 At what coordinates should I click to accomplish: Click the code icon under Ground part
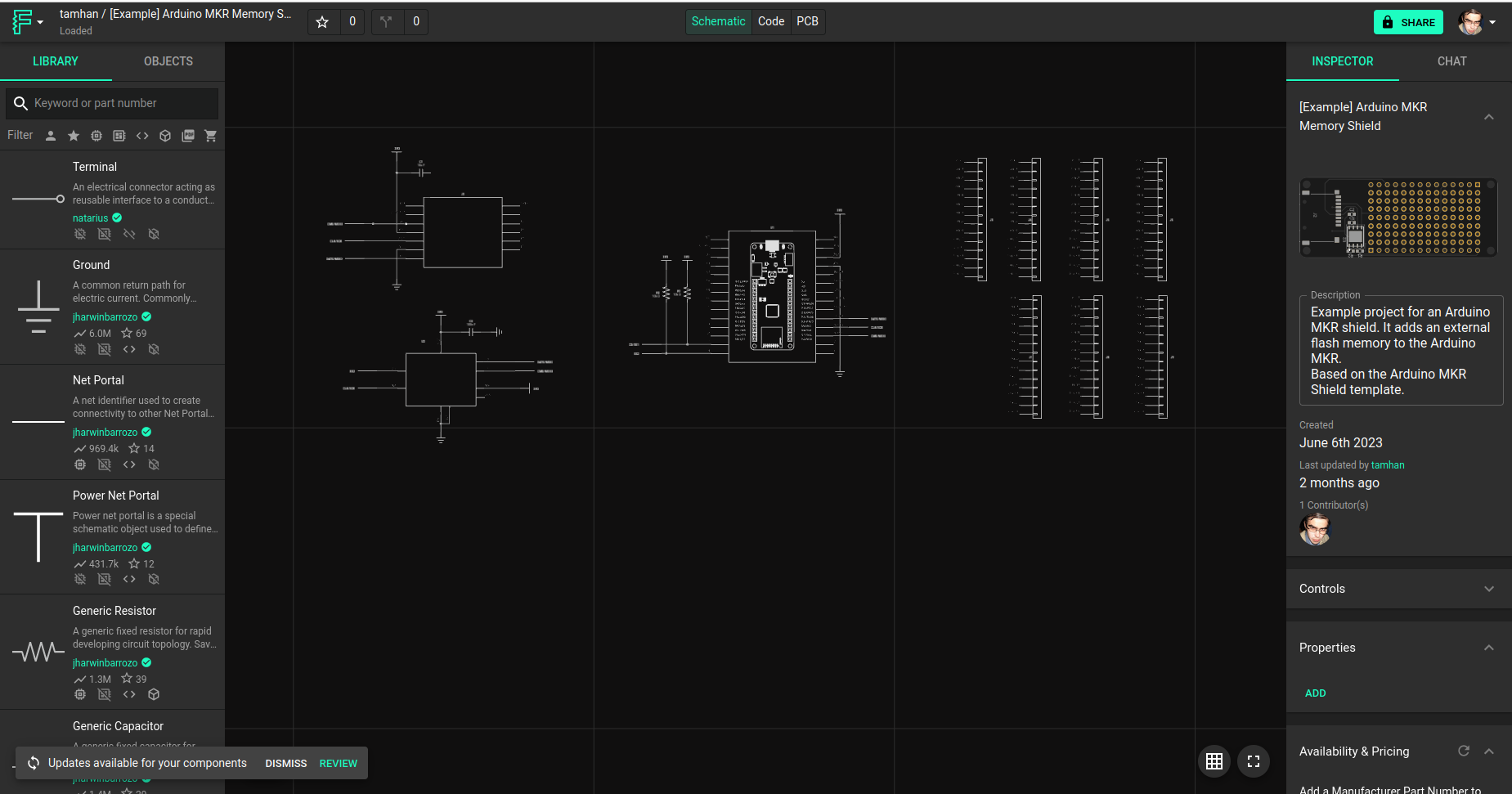129,349
